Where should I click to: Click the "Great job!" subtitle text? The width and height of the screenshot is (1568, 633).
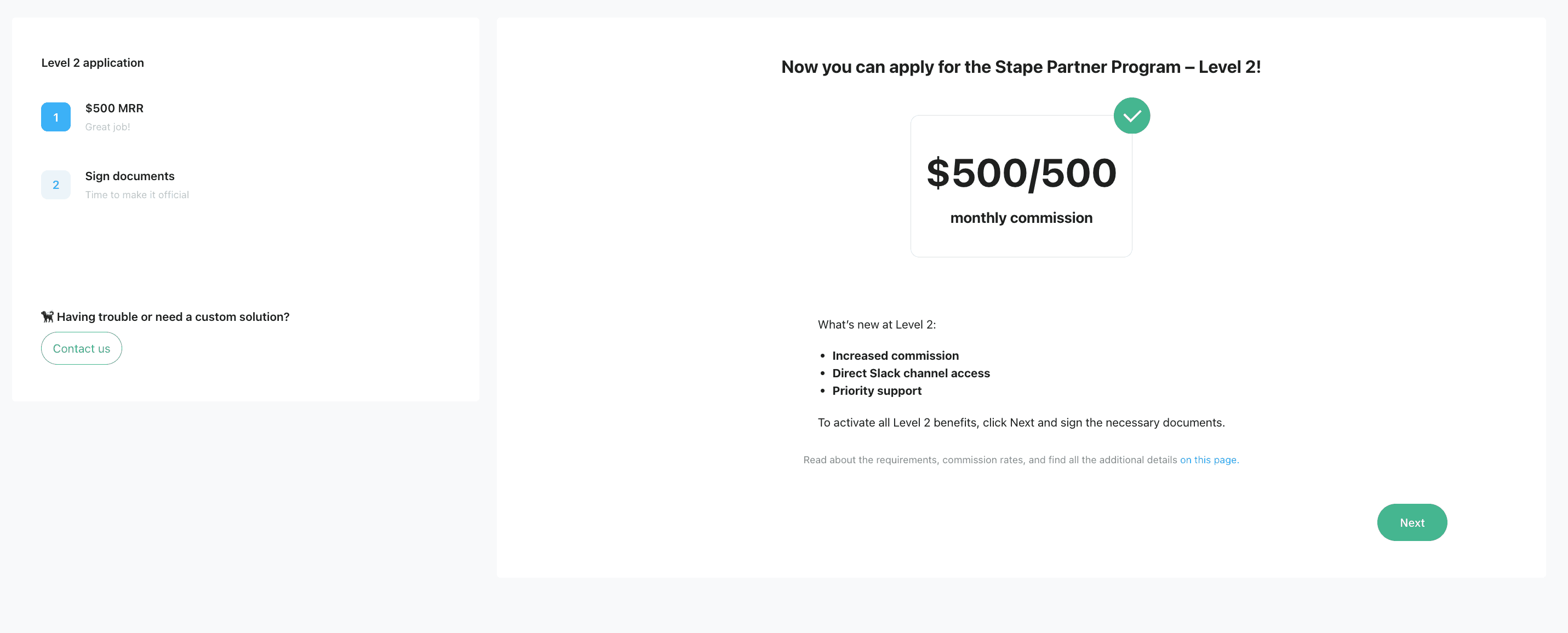pyautogui.click(x=108, y=126)
